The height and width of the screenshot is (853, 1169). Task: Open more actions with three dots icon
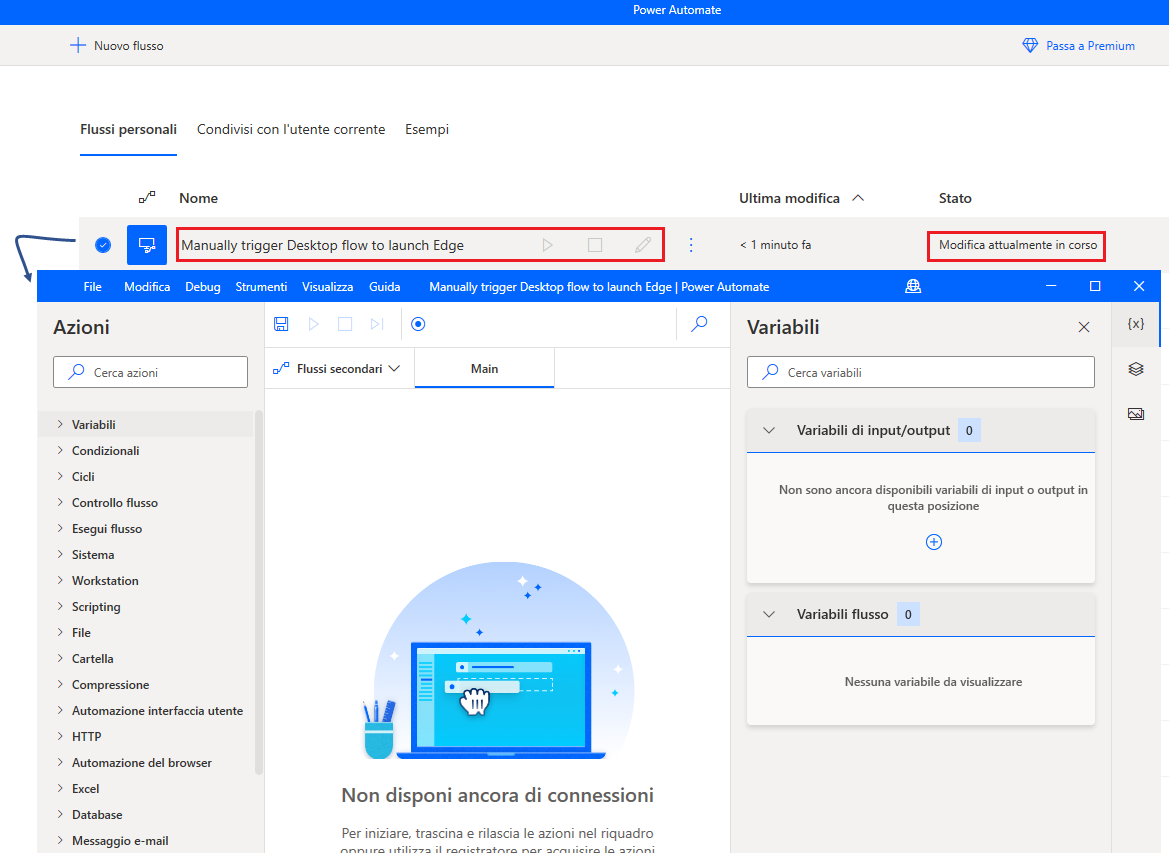691,245
